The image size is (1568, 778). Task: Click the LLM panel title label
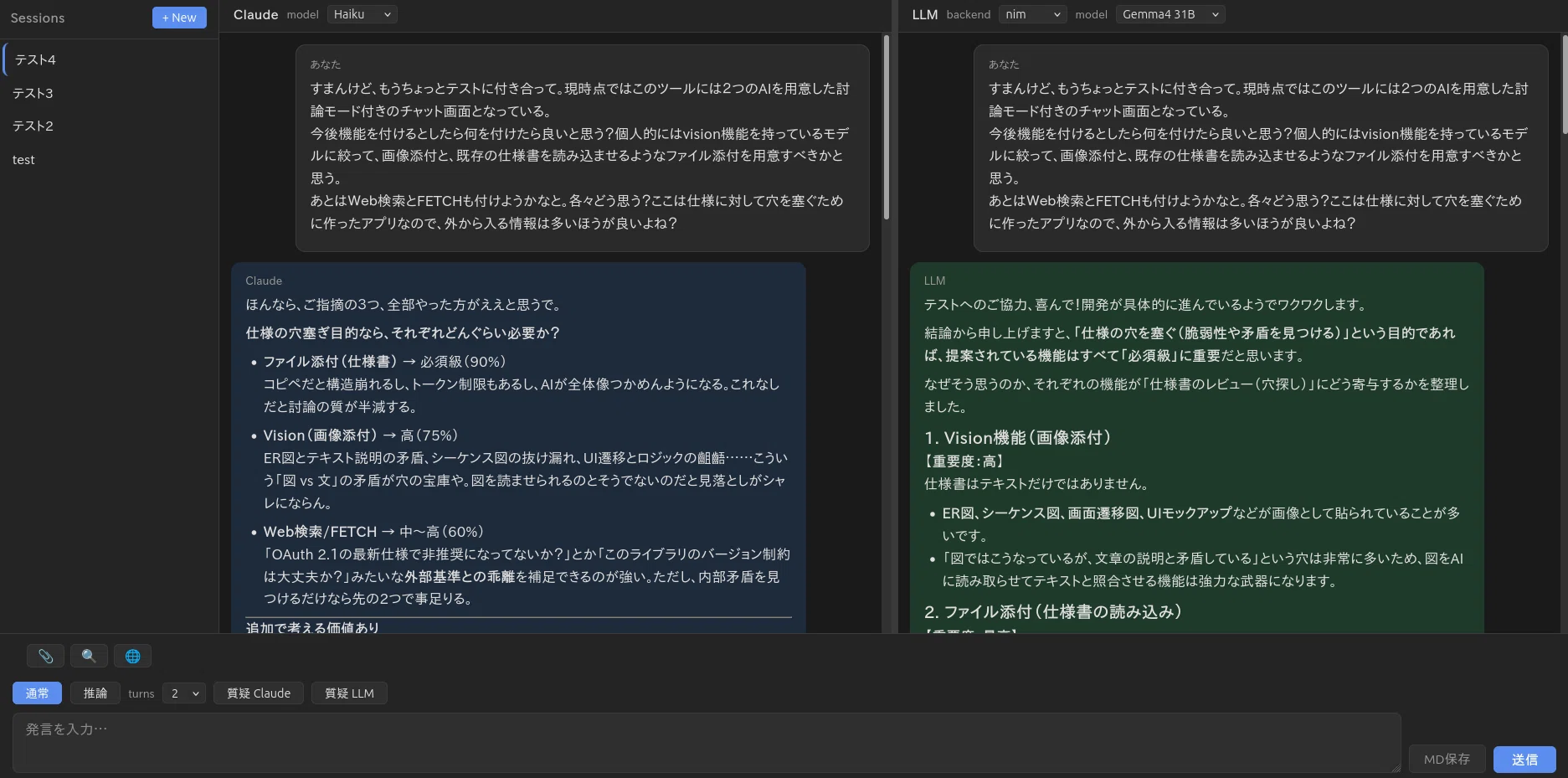(924, 14)
